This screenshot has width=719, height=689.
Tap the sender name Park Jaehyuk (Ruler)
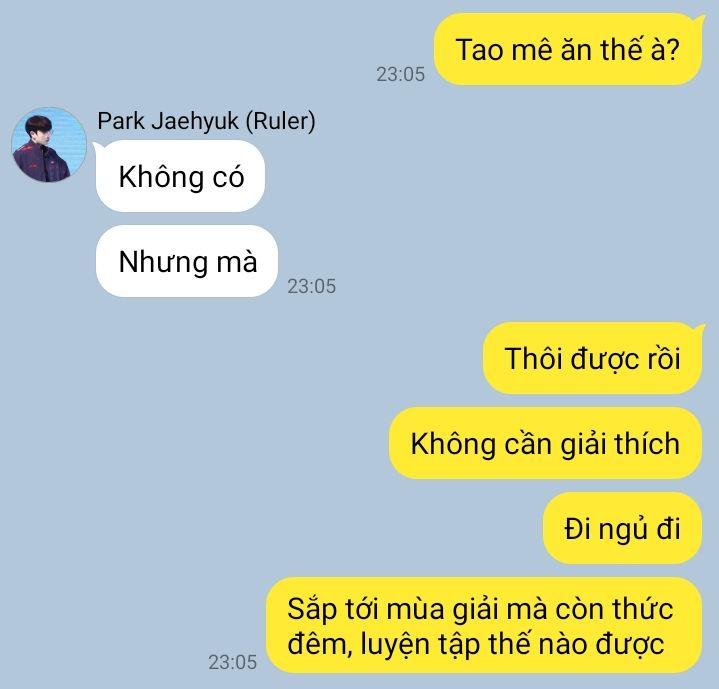[x=206, y=121]
